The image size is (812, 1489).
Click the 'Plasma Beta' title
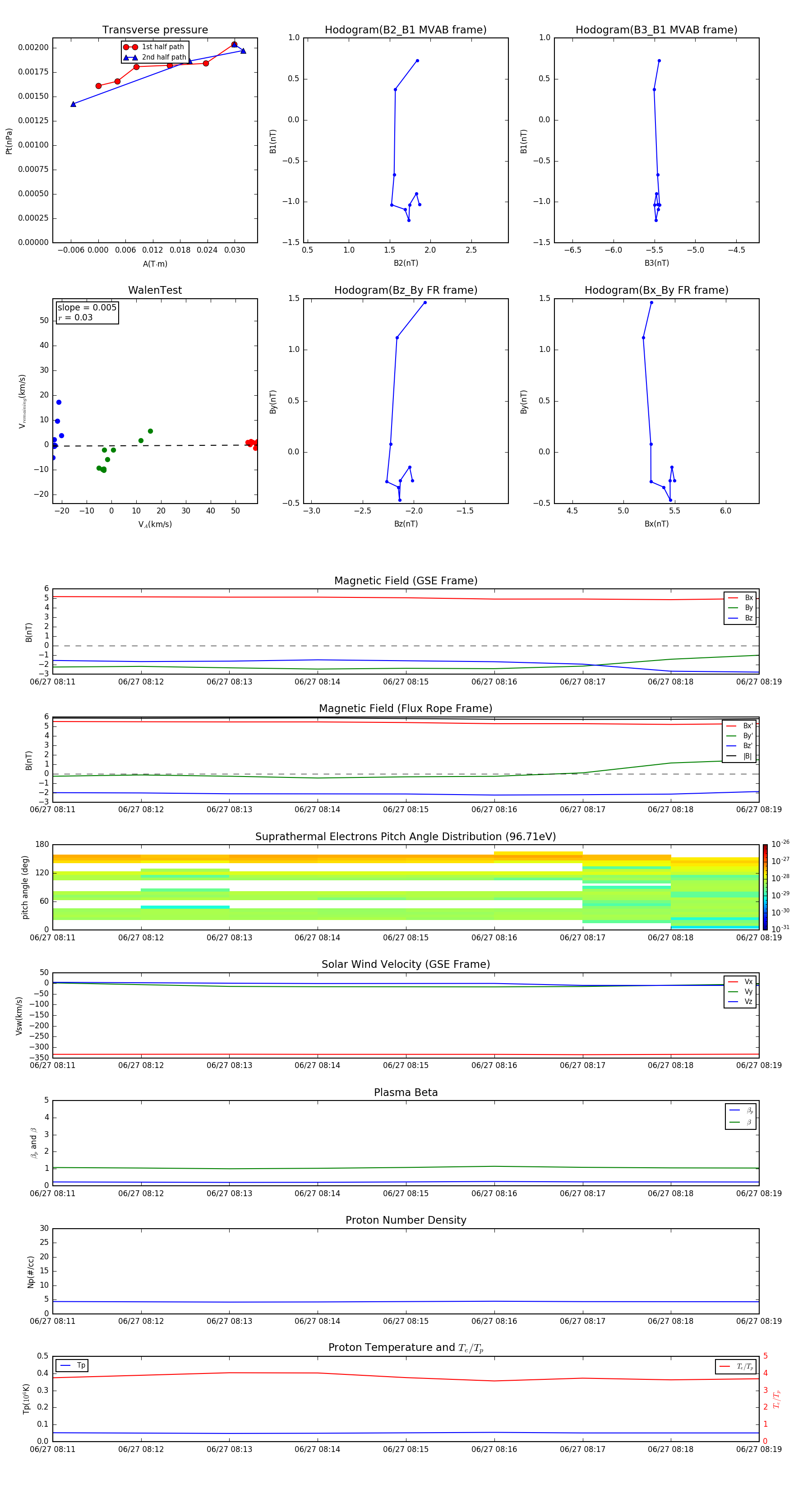[x=406, y=1092]
